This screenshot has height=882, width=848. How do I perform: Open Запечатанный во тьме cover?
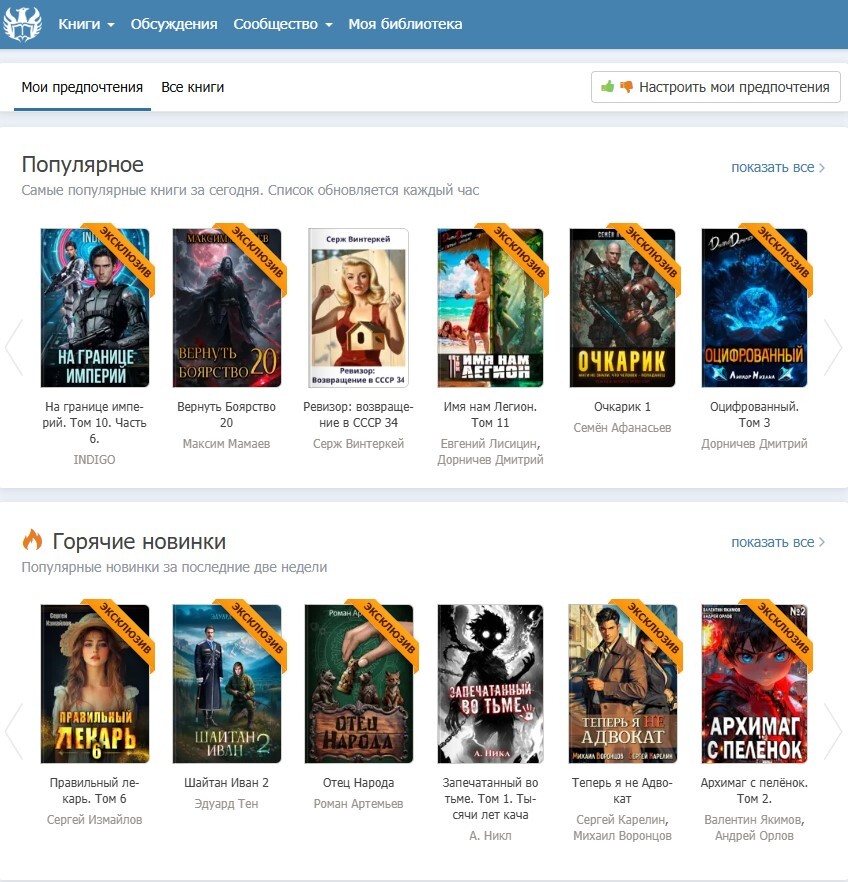pyautogui.click(x=490, y=683)
